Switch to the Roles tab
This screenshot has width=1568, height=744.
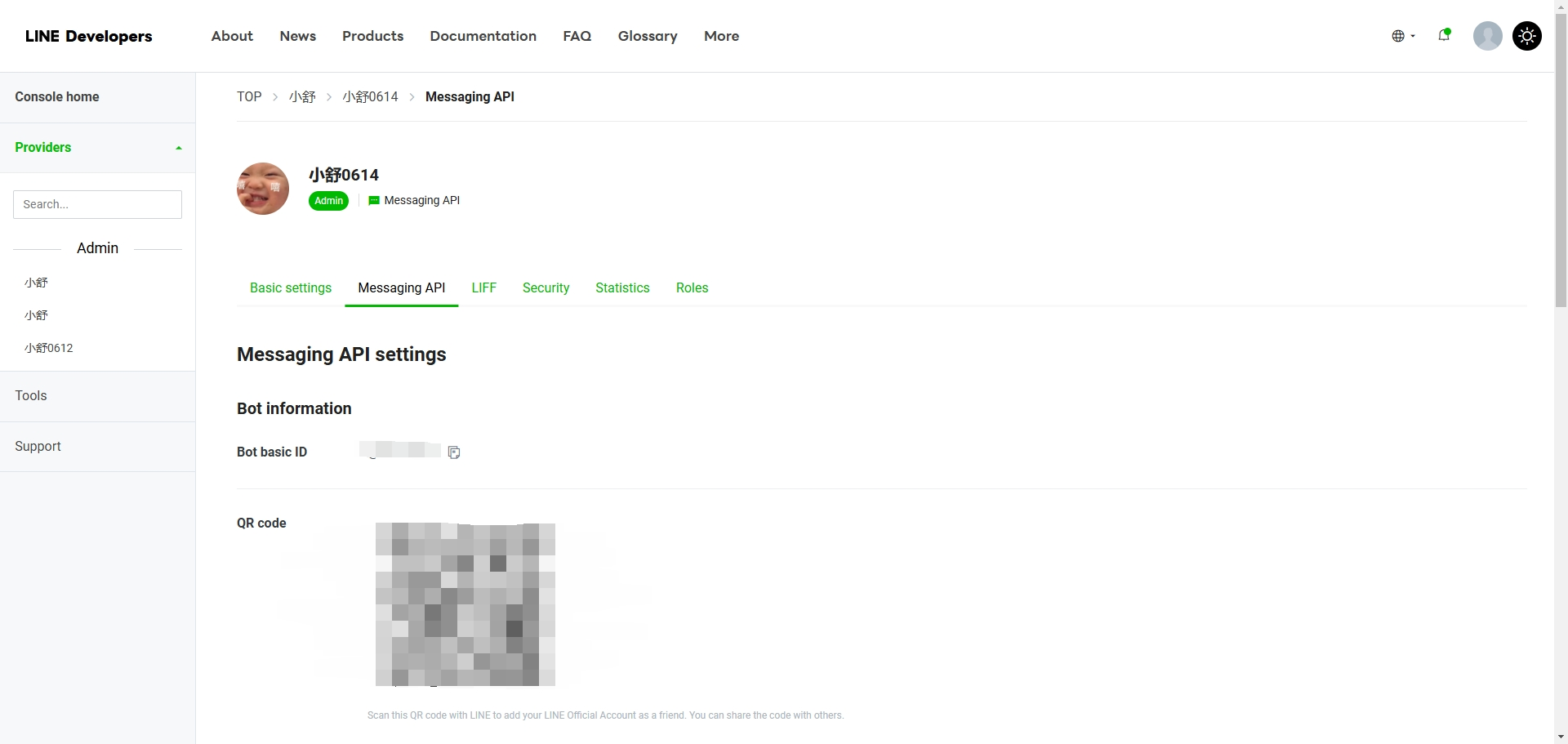(x=692, y=287)
